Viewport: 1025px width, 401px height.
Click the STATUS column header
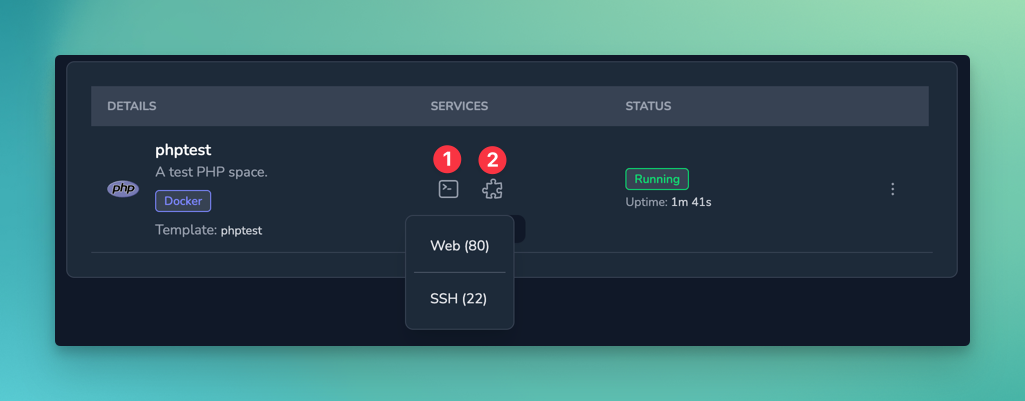click(x=648, y=106)
